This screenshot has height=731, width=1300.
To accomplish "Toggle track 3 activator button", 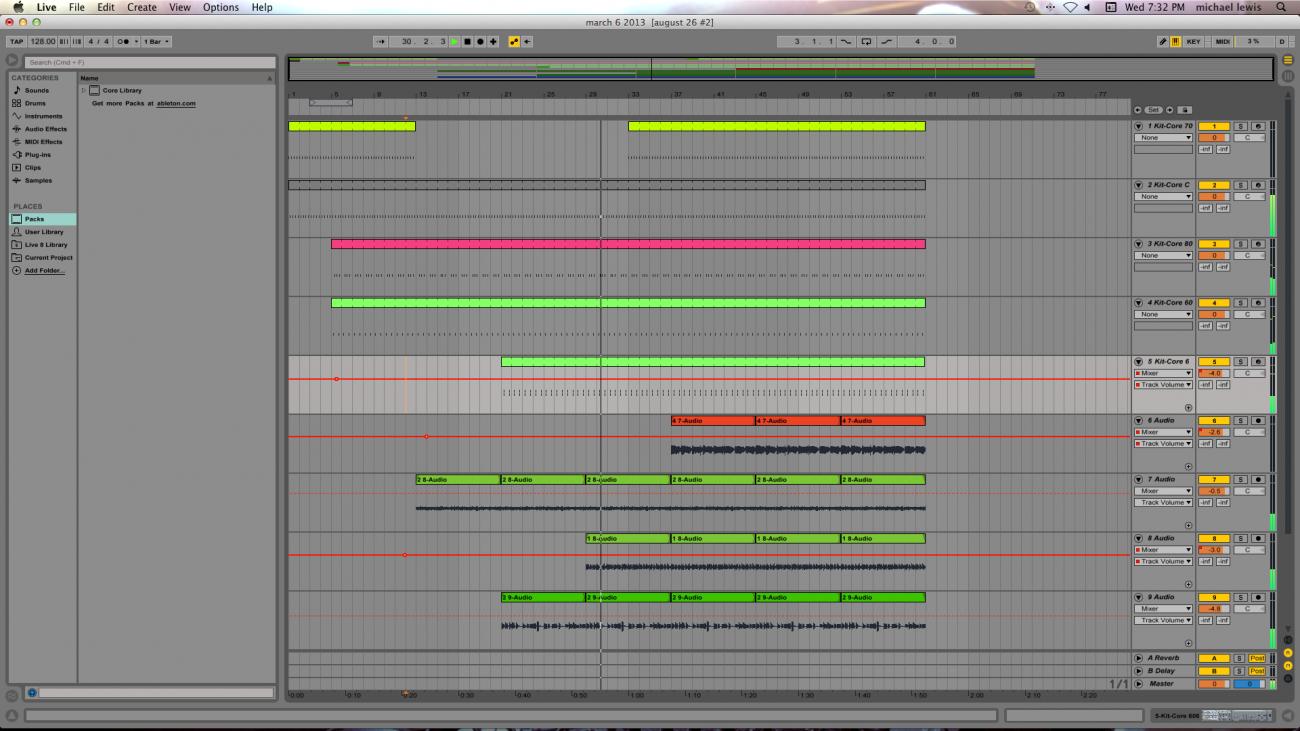I will tap(1213, 244).
